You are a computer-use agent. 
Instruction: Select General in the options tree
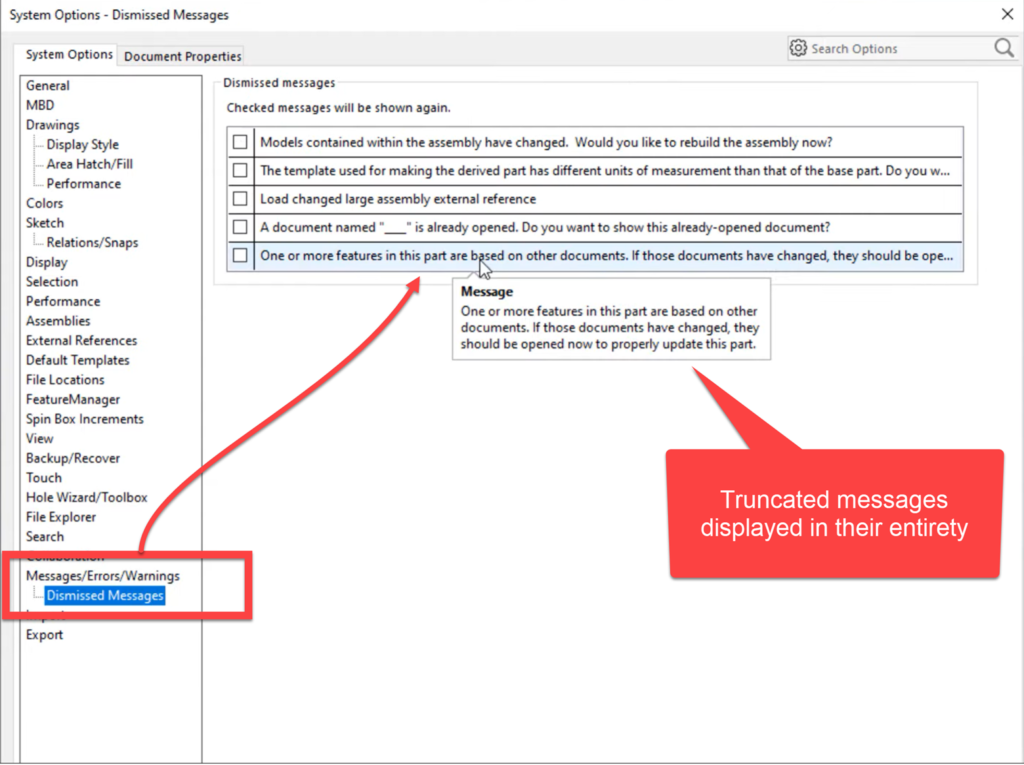pyautogui.click(x=48, y=86)
